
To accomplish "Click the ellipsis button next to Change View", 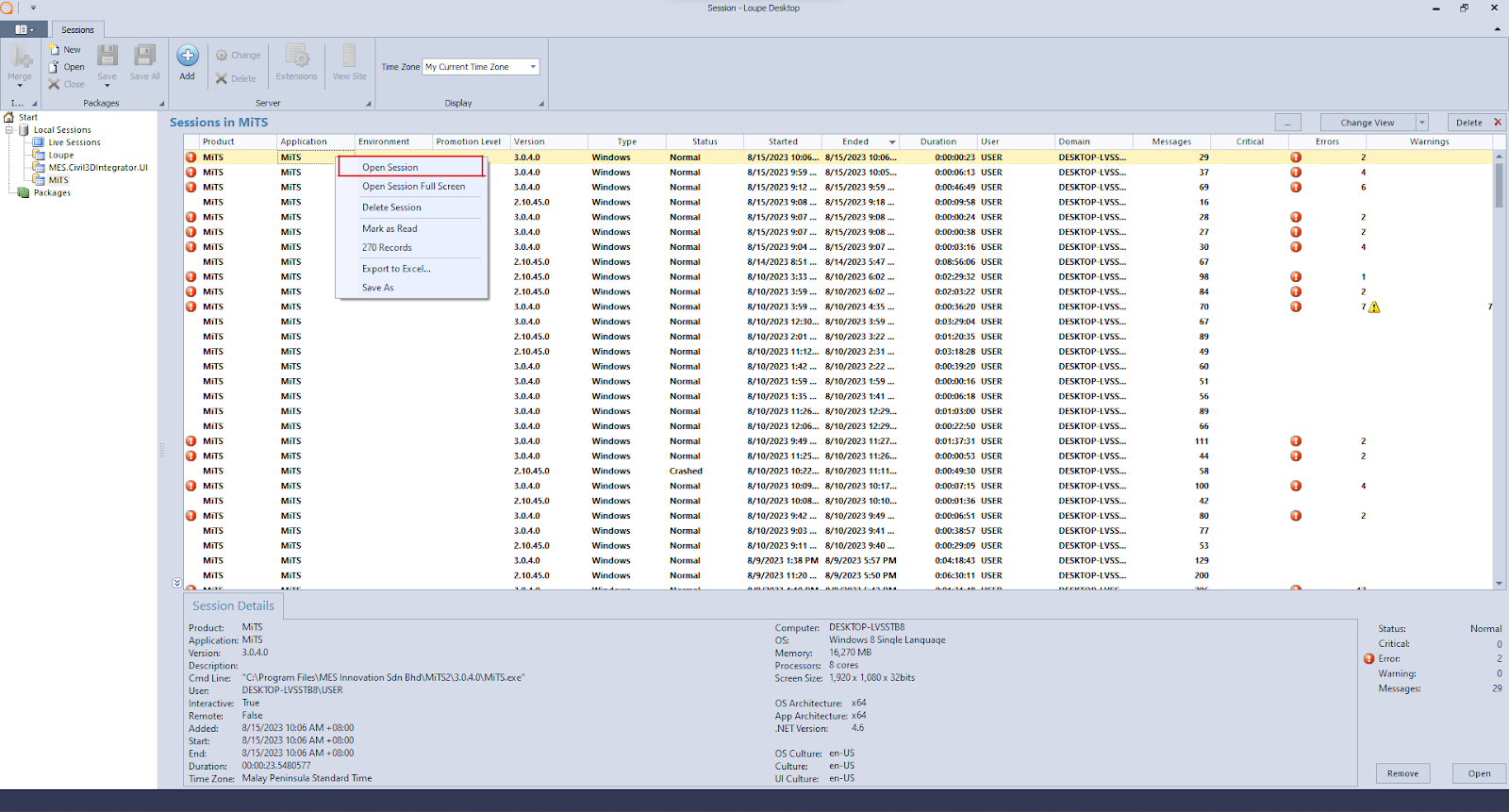I will tap(1288, 123).
